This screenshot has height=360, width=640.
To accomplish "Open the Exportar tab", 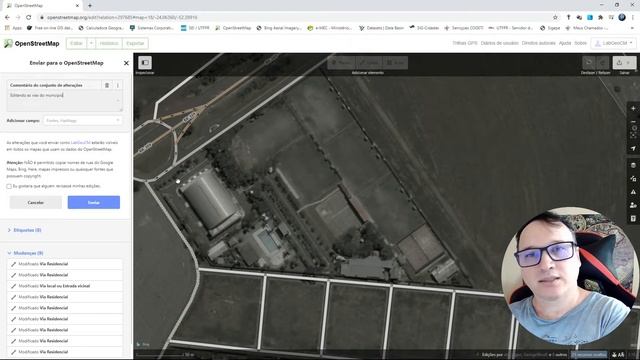I will (x=135, y=43).
